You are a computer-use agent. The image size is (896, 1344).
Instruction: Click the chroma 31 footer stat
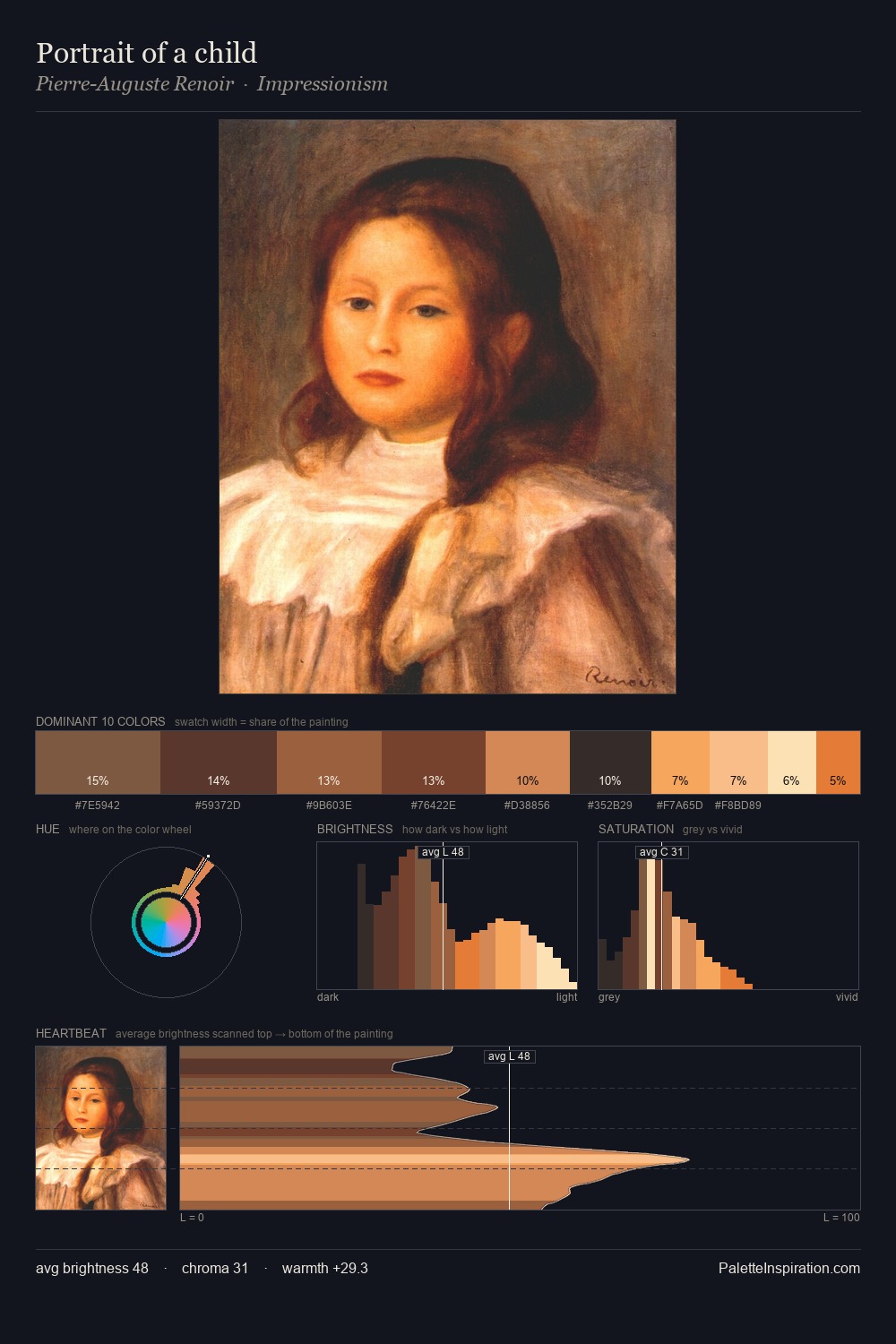click(x=215, y=1268)
